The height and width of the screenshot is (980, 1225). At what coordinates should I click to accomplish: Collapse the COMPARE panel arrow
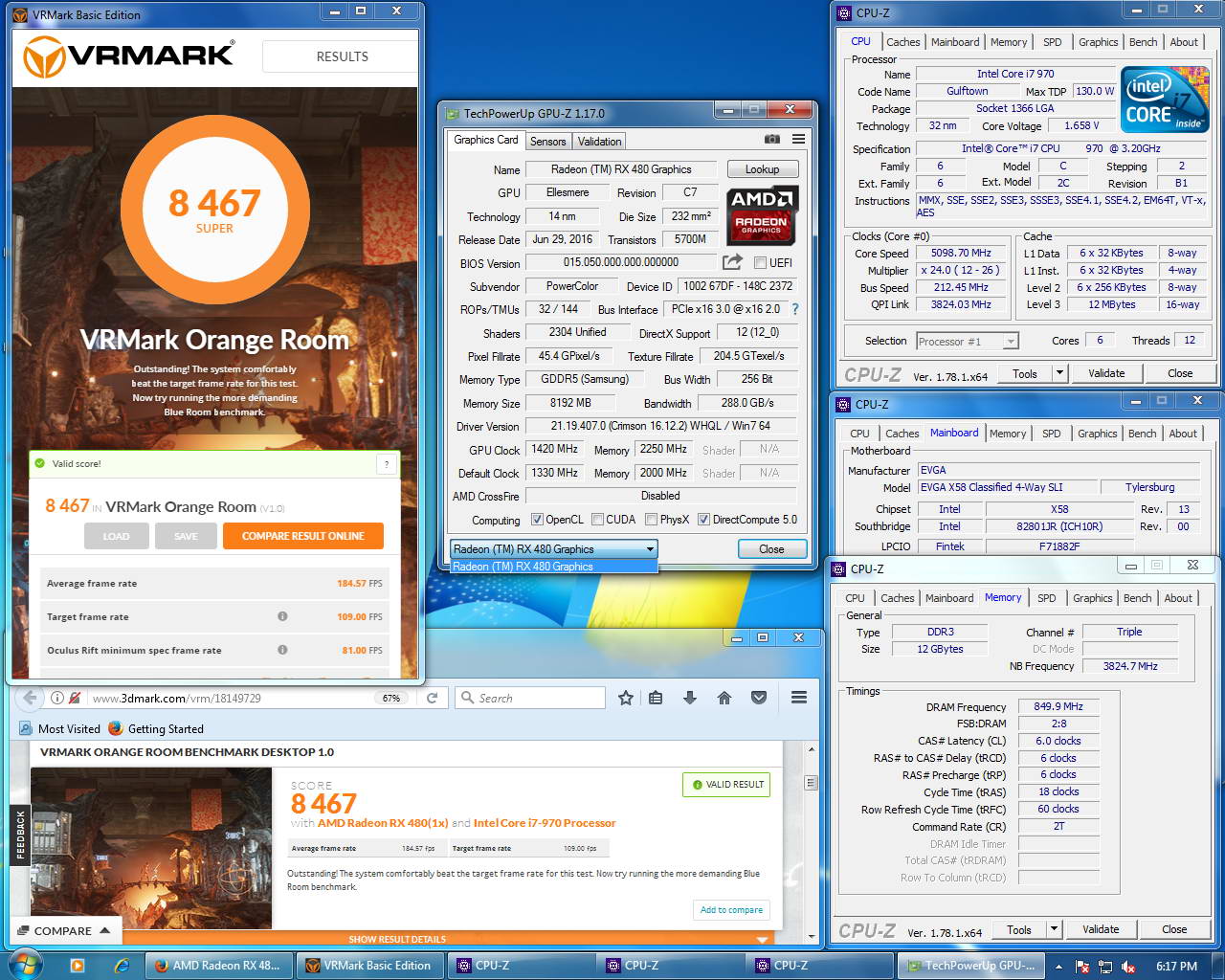(x=104, y=930)
